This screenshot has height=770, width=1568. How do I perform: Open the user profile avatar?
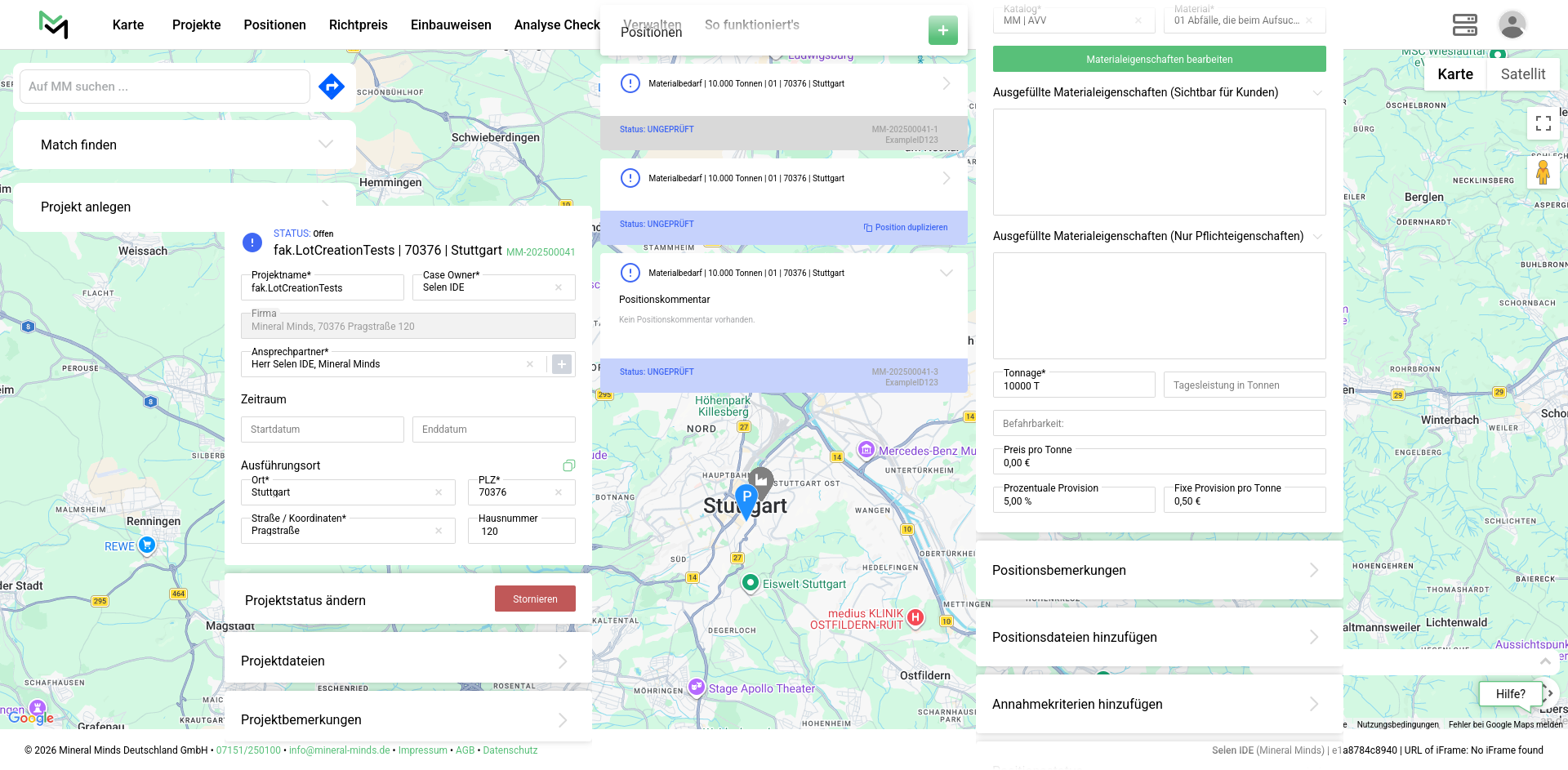point(1512,25)
